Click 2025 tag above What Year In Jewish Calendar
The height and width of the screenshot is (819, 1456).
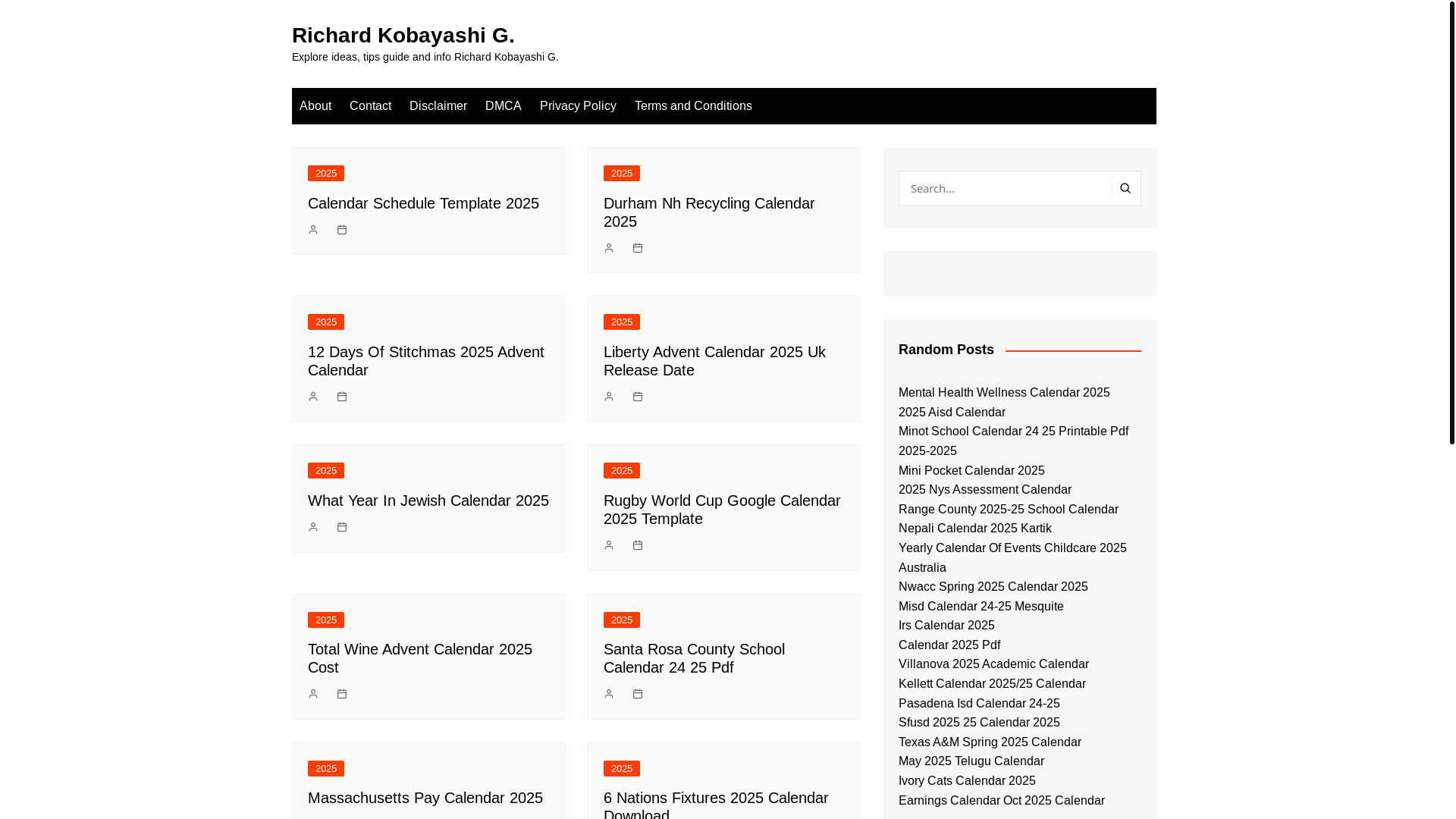point(326,471)
